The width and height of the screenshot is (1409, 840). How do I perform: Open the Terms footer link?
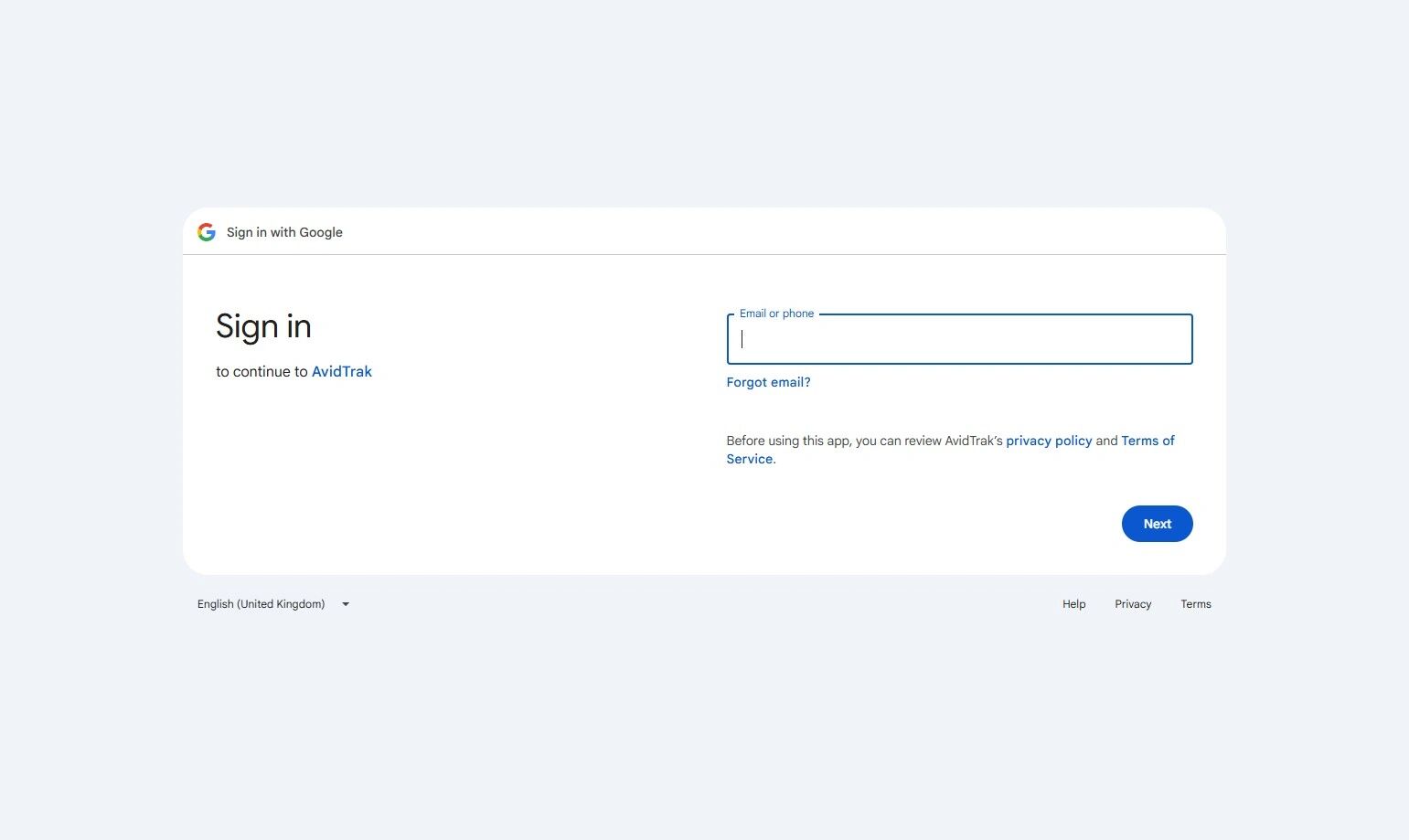(x=1195, y=604)
